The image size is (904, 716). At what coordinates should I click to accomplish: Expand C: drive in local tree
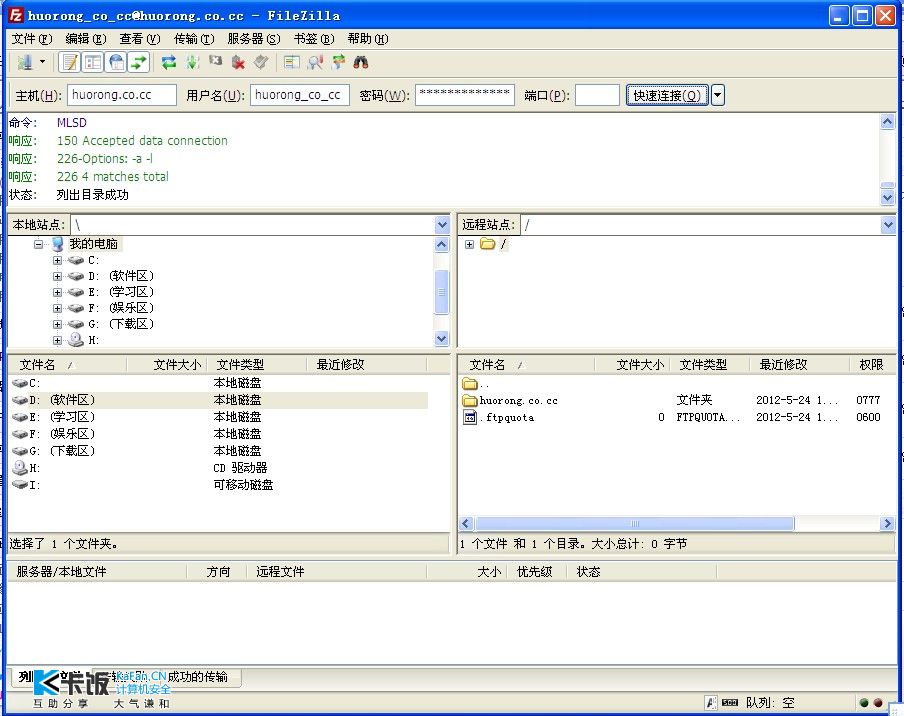(x=57, y=261)
